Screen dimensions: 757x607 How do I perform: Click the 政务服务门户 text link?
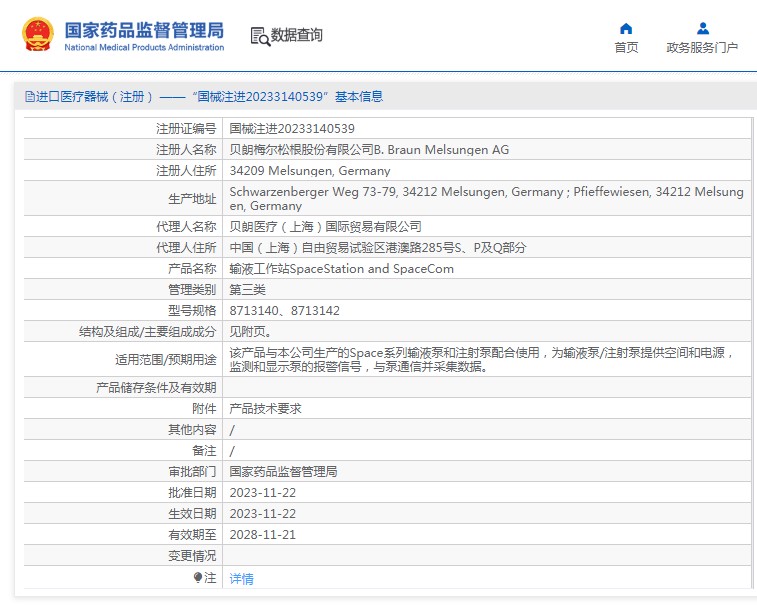click(x=702, y=47)
